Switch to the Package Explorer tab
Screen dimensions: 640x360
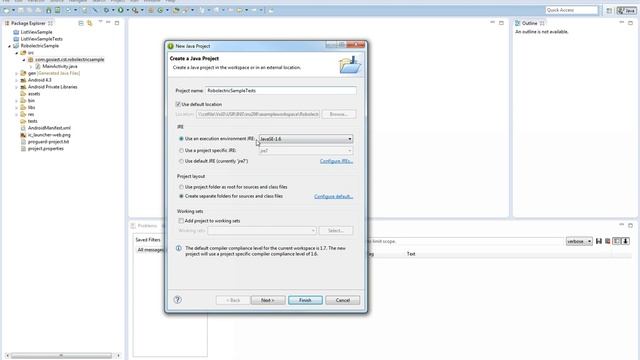click(28, 23)
